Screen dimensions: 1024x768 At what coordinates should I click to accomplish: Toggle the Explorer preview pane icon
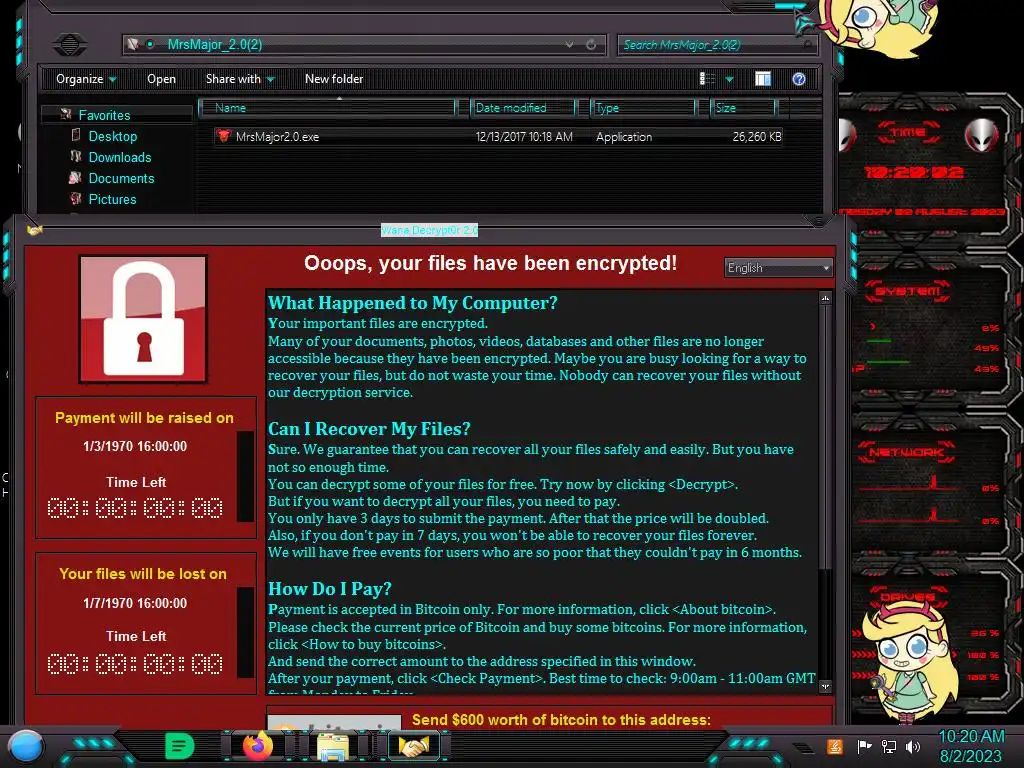coord(763,79)
